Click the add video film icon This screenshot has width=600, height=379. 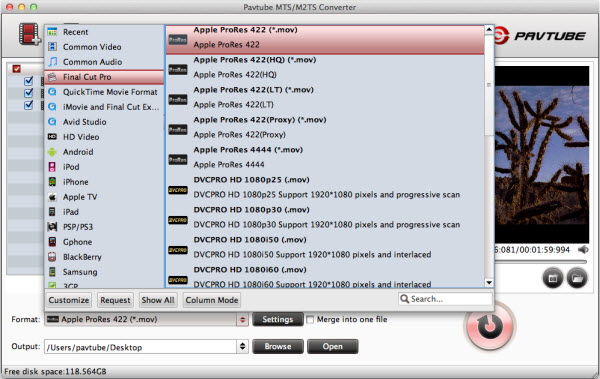[30, 34]
